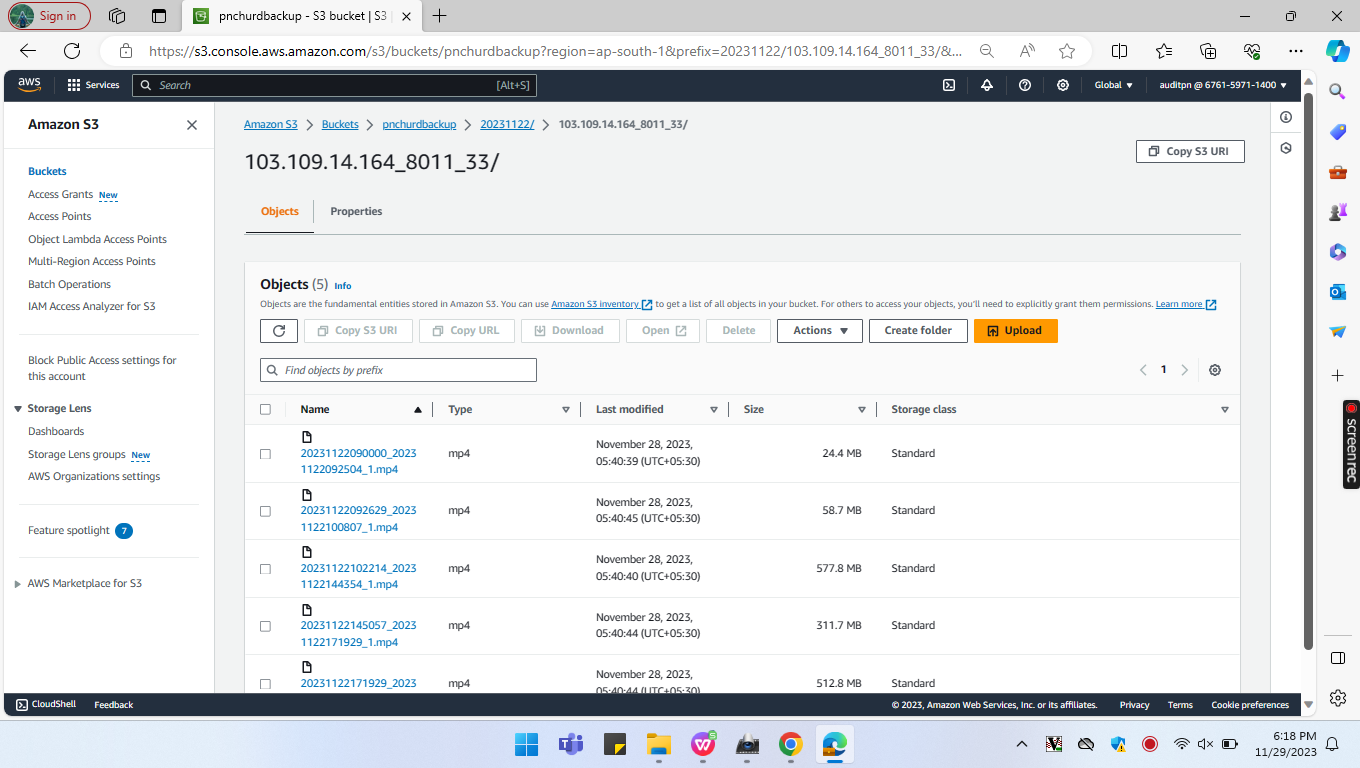Open AWS console settings gear in header
Image resolution: width=1360 pixels, height=768 pixels.
click(x=1063, y=85)
